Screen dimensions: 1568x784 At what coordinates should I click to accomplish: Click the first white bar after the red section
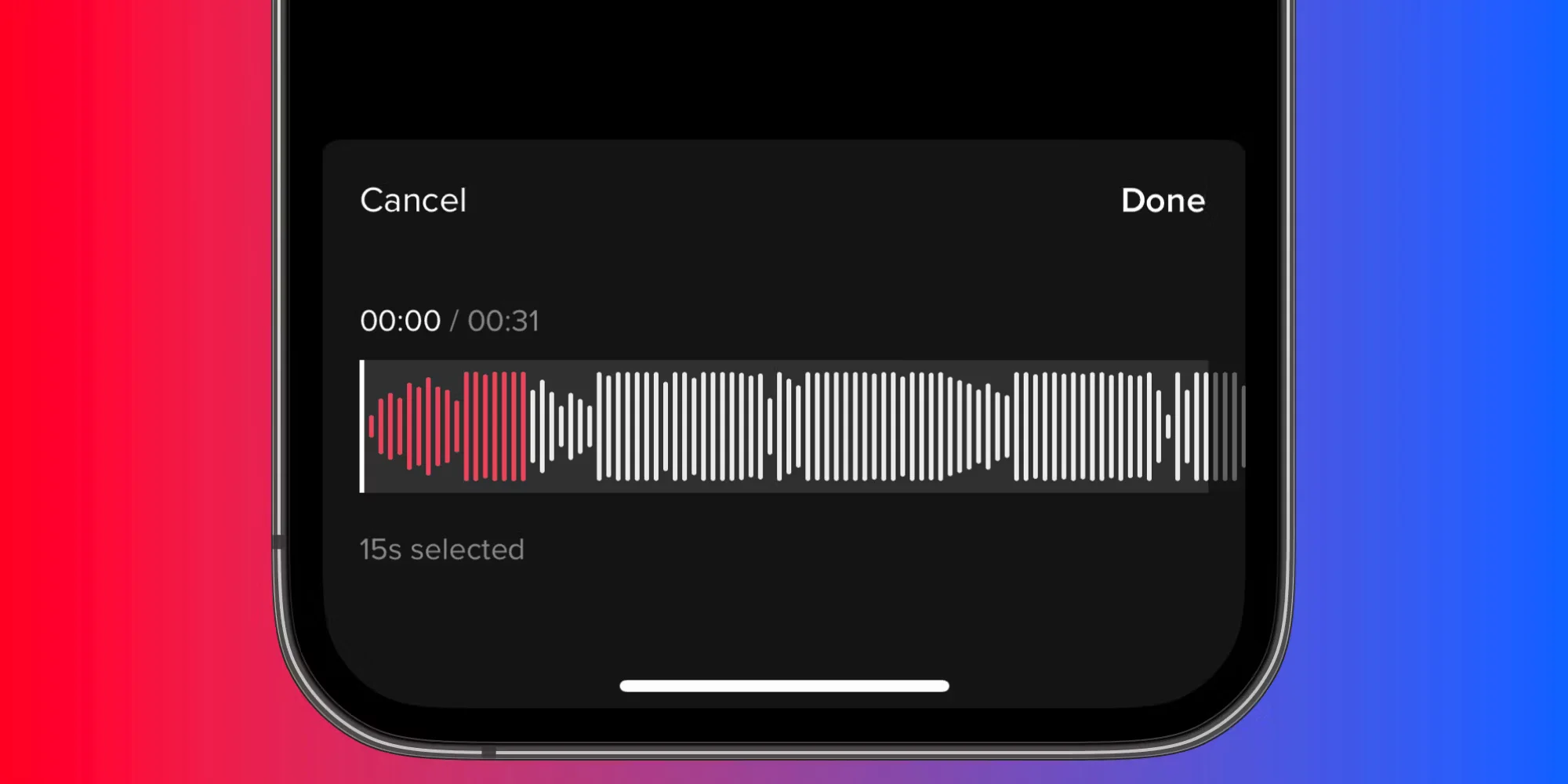pos(533,426)
